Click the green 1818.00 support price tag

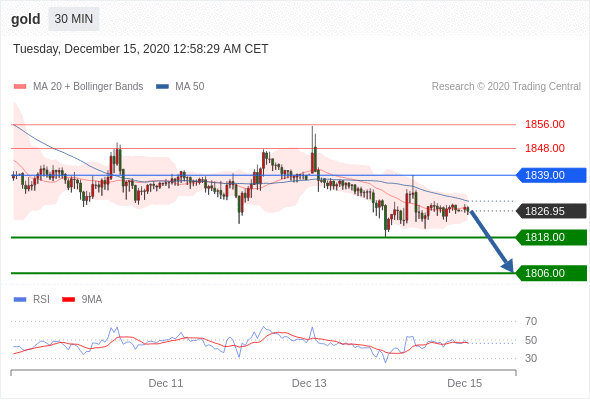551,237
